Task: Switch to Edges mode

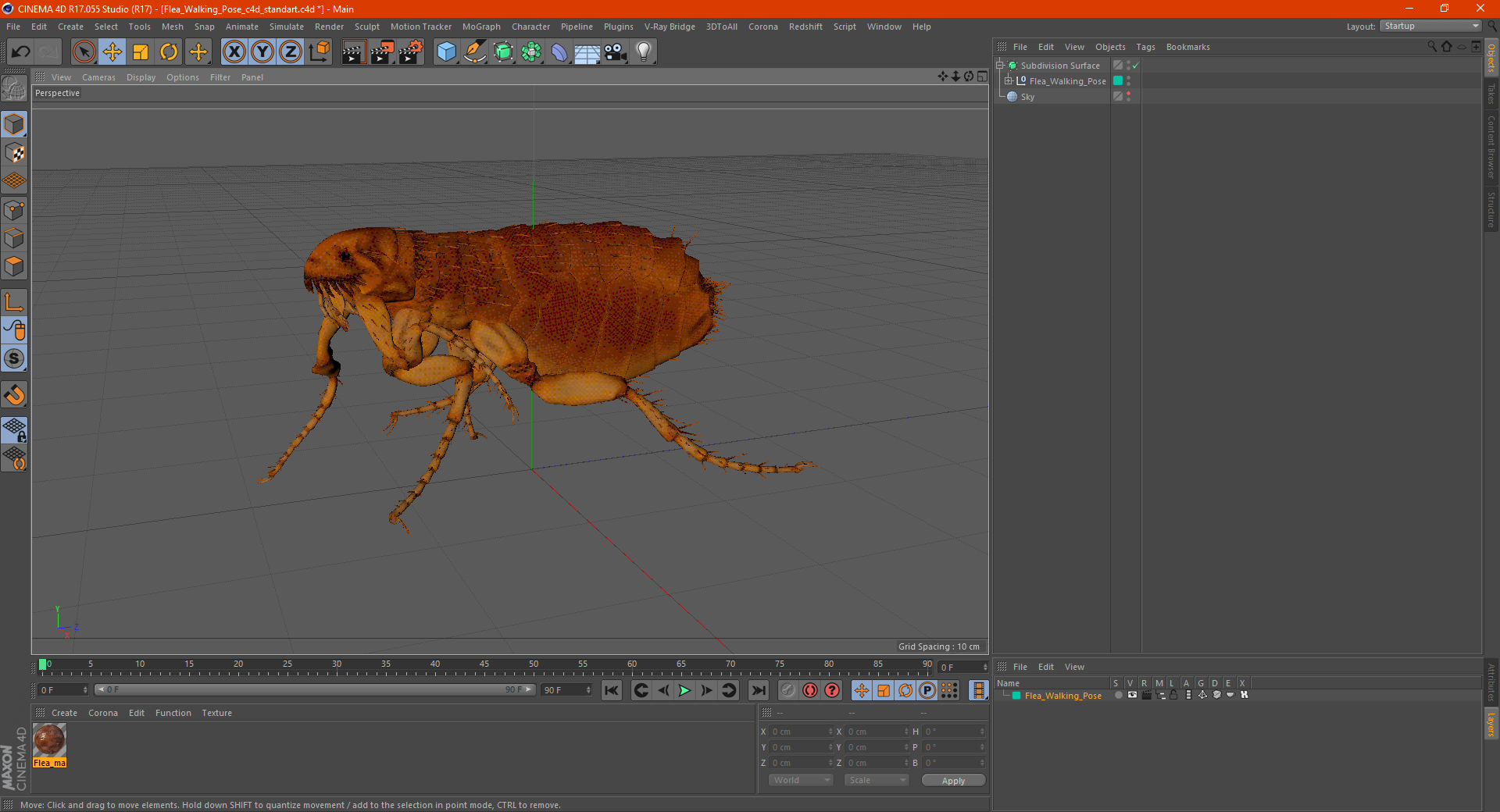Action: coord(14,238)
